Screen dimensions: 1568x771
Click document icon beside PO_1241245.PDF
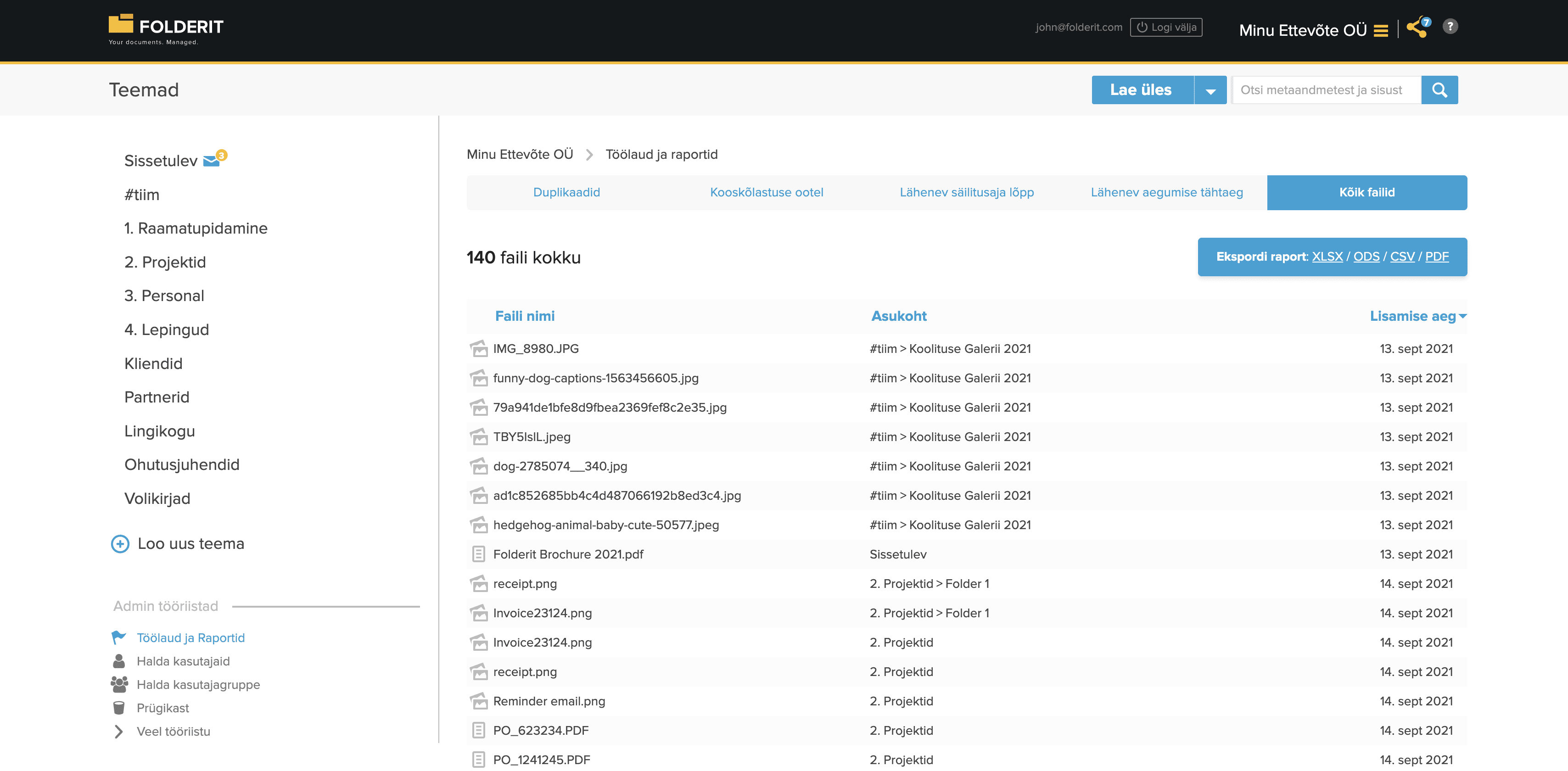479,760
